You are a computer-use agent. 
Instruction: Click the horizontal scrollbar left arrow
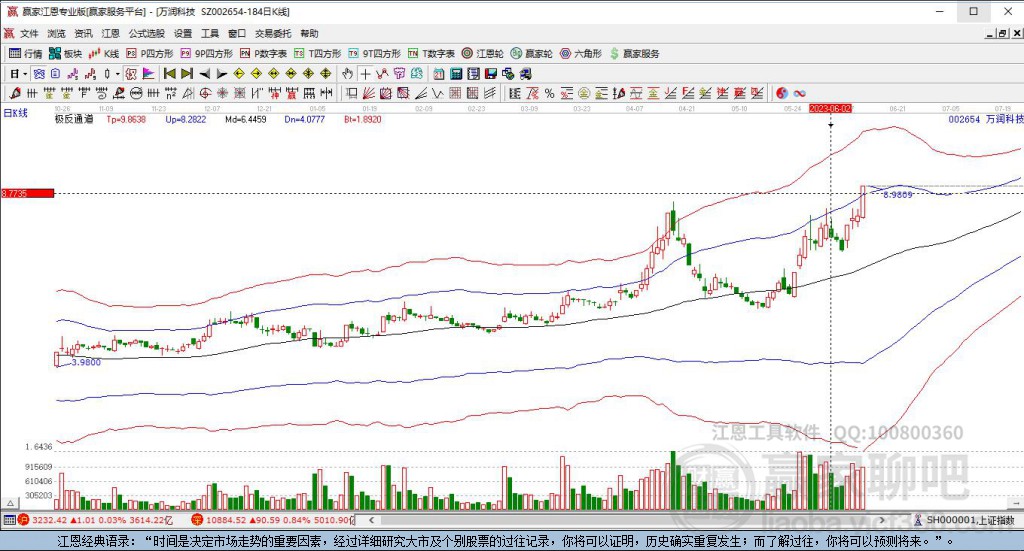pyautogui.click(x=371, y=520)
